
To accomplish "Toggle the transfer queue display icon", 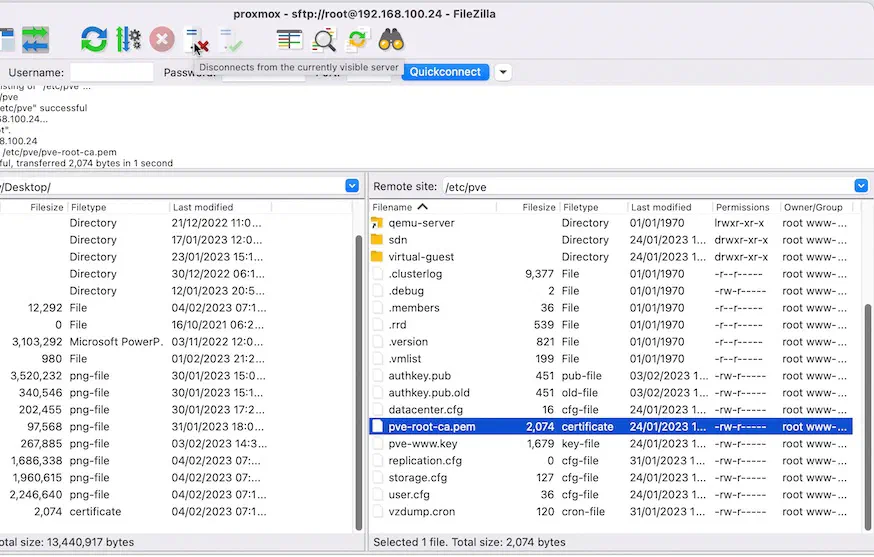I will pyautogui.click(x=35, y=40).
